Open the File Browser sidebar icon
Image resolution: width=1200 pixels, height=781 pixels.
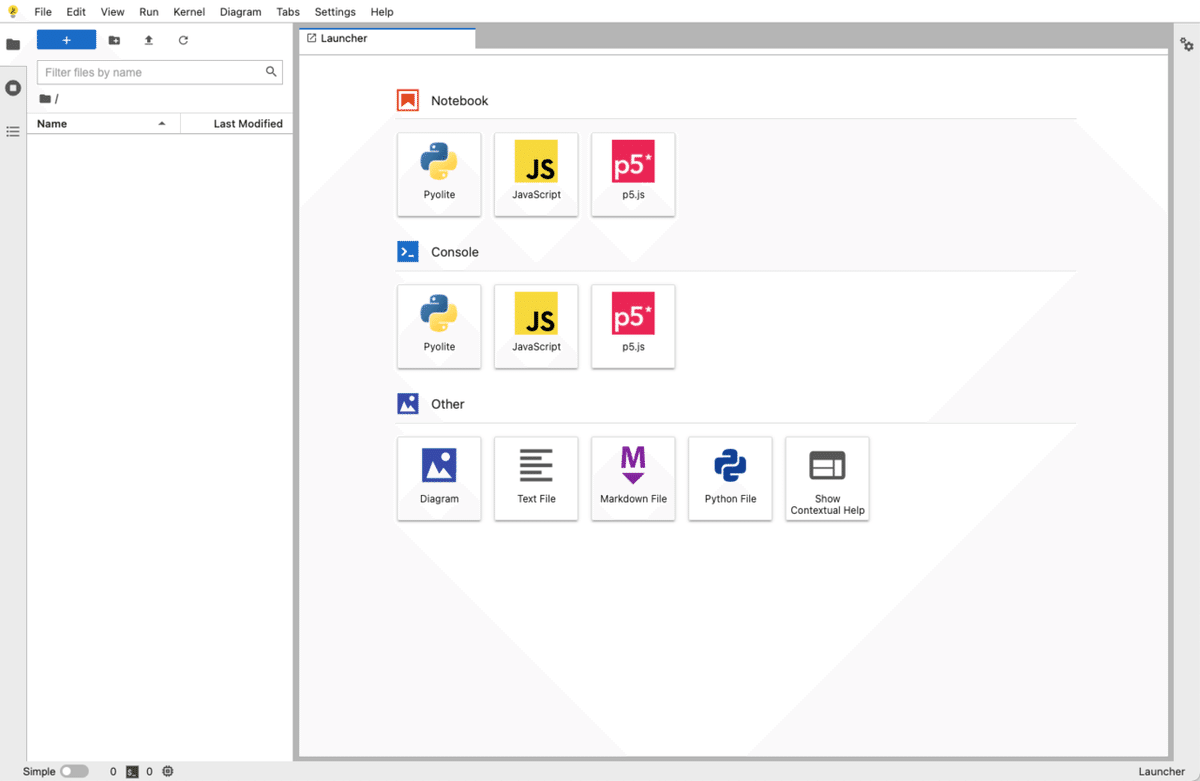click(x=13, y=44)
